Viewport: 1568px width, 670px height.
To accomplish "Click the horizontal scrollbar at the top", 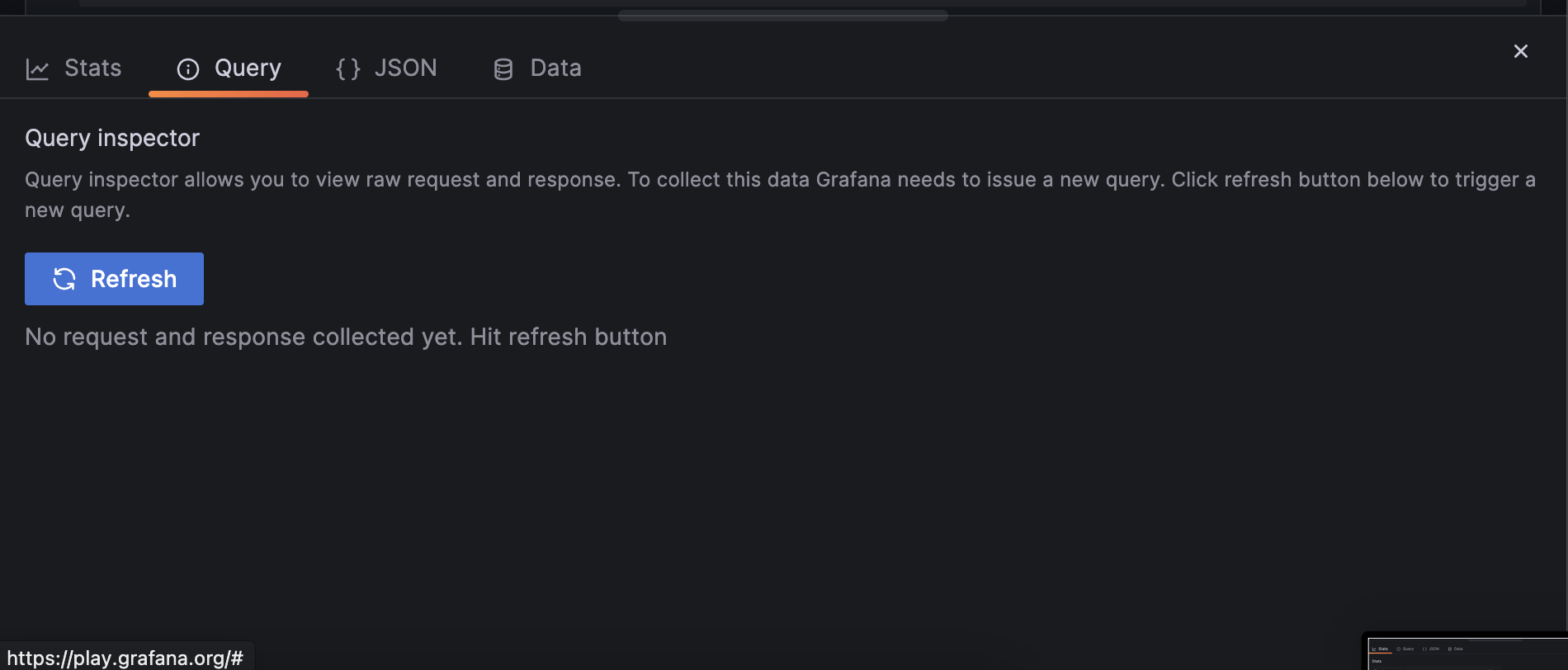I will click(x=782, y=14).
